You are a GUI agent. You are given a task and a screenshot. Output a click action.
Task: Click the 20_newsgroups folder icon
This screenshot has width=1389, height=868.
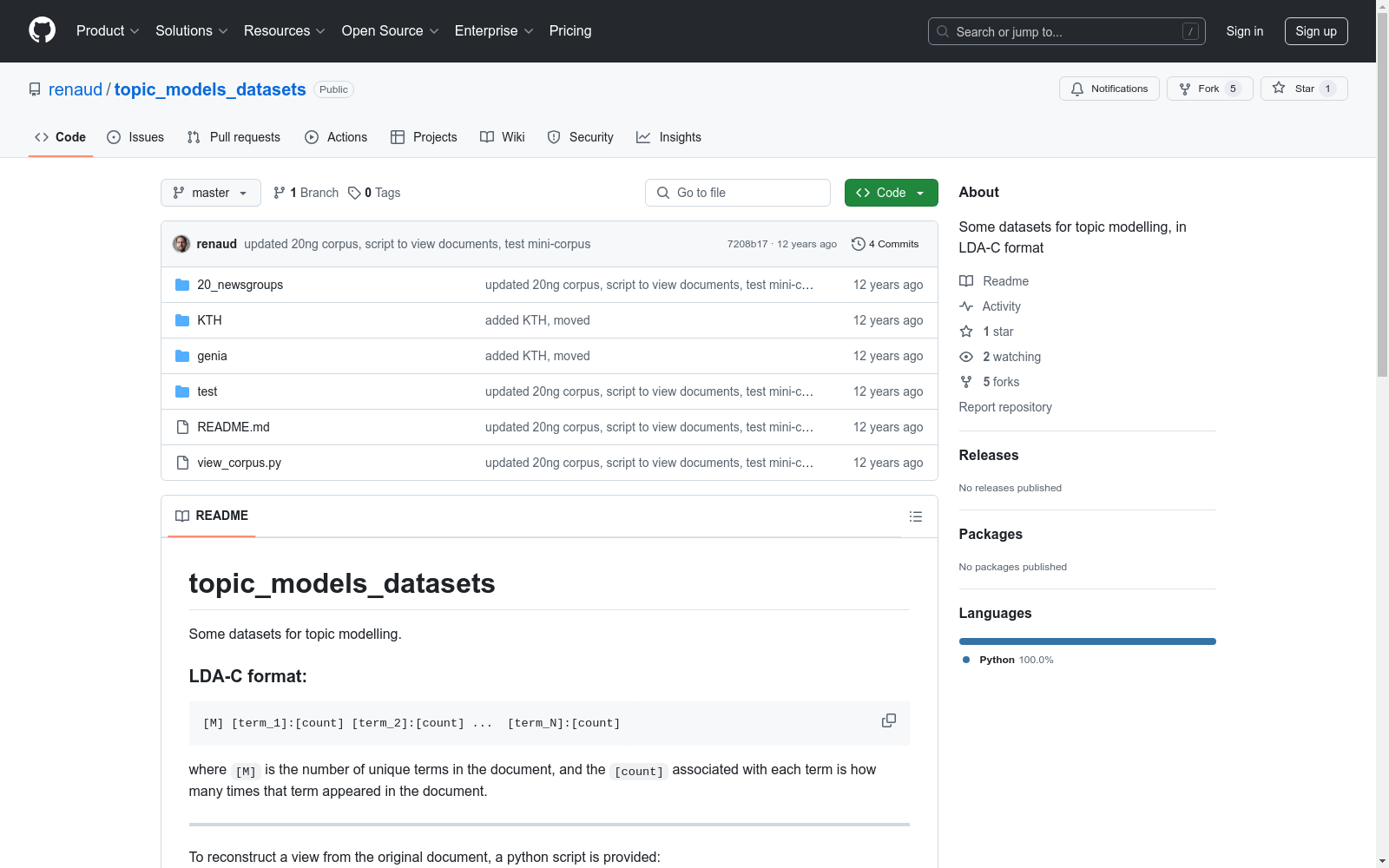point(182,285)
